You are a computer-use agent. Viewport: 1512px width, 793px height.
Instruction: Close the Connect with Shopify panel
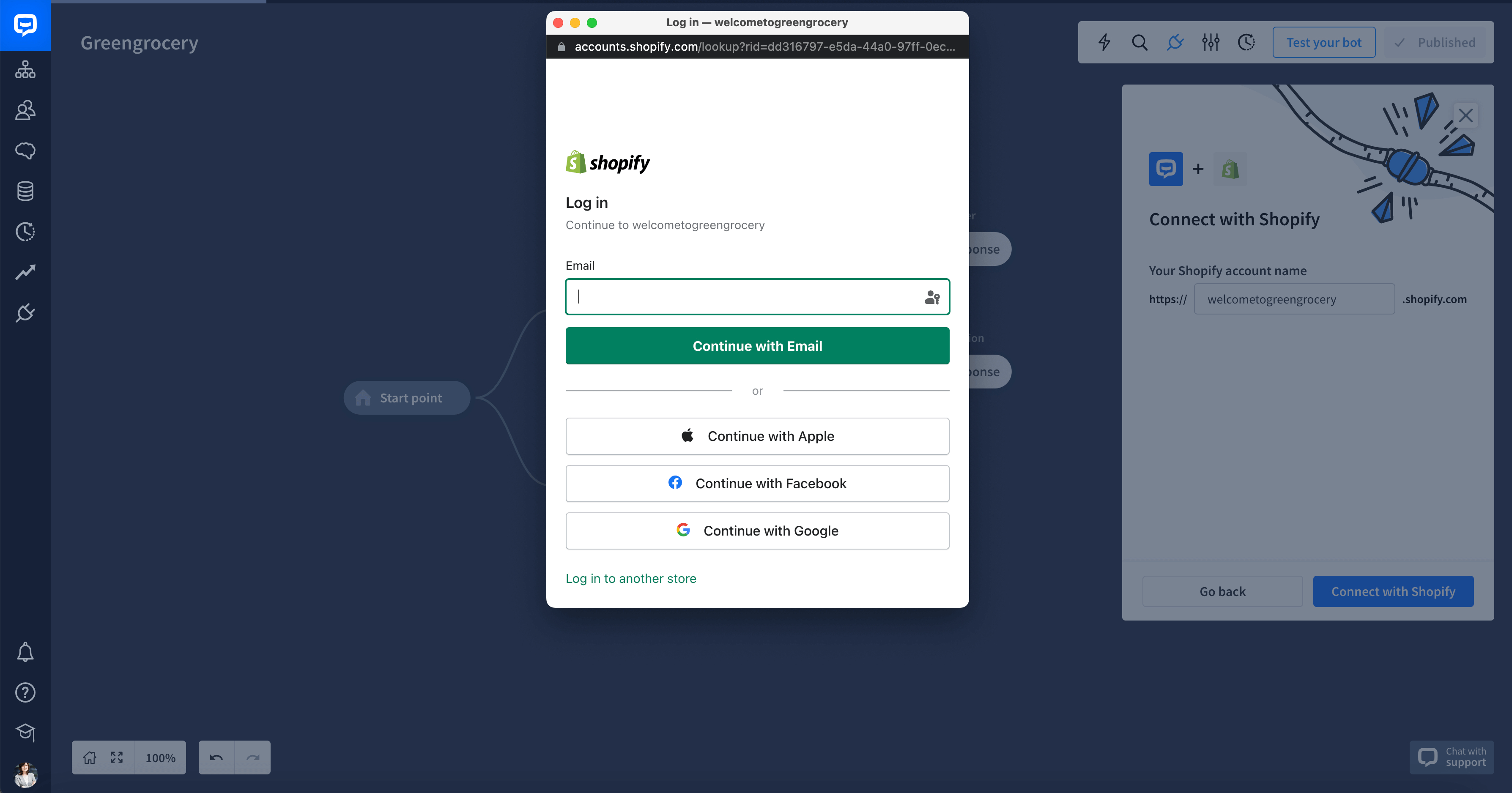point(1465,115)
